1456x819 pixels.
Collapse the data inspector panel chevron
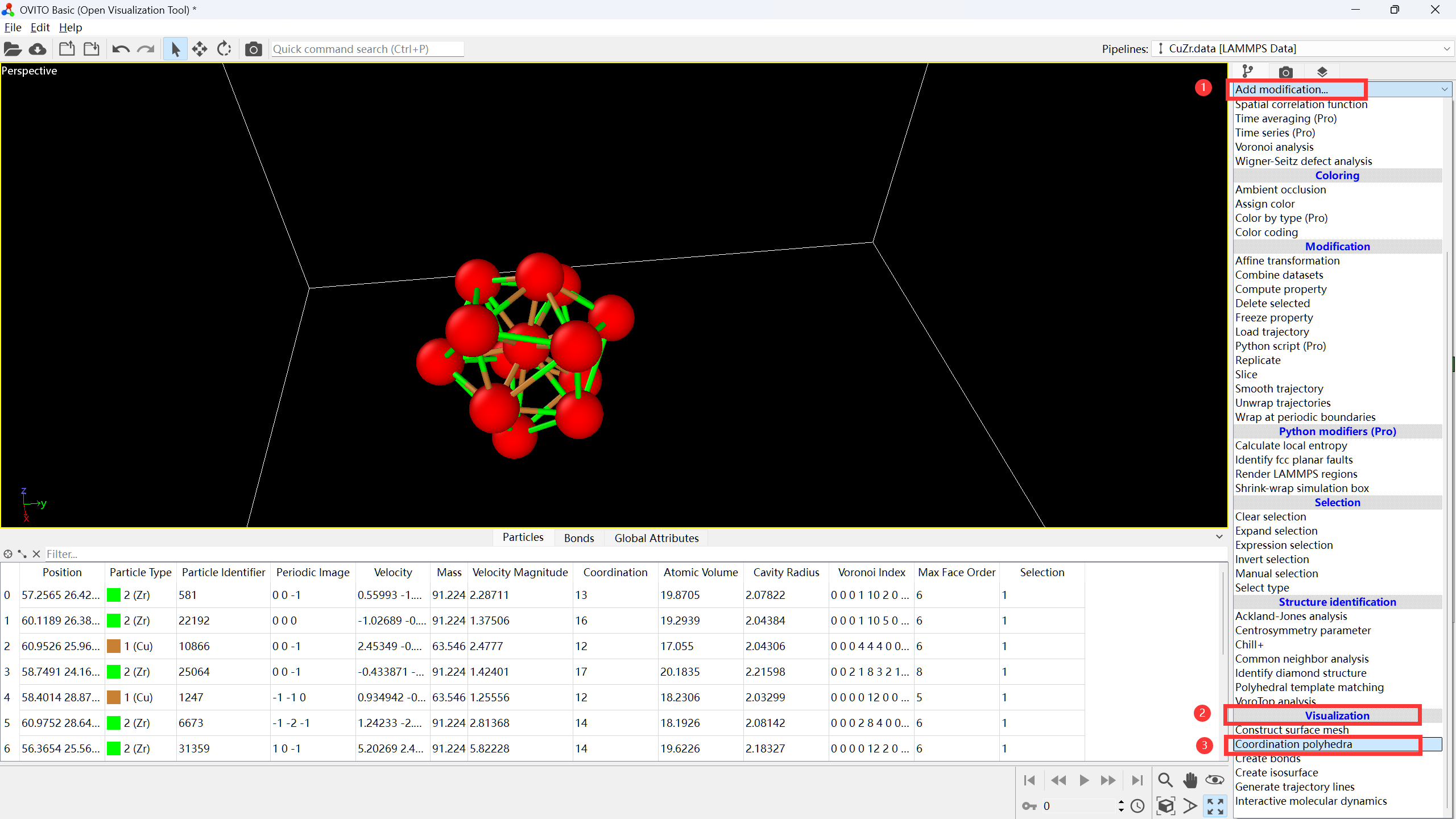coord(1219,537)
